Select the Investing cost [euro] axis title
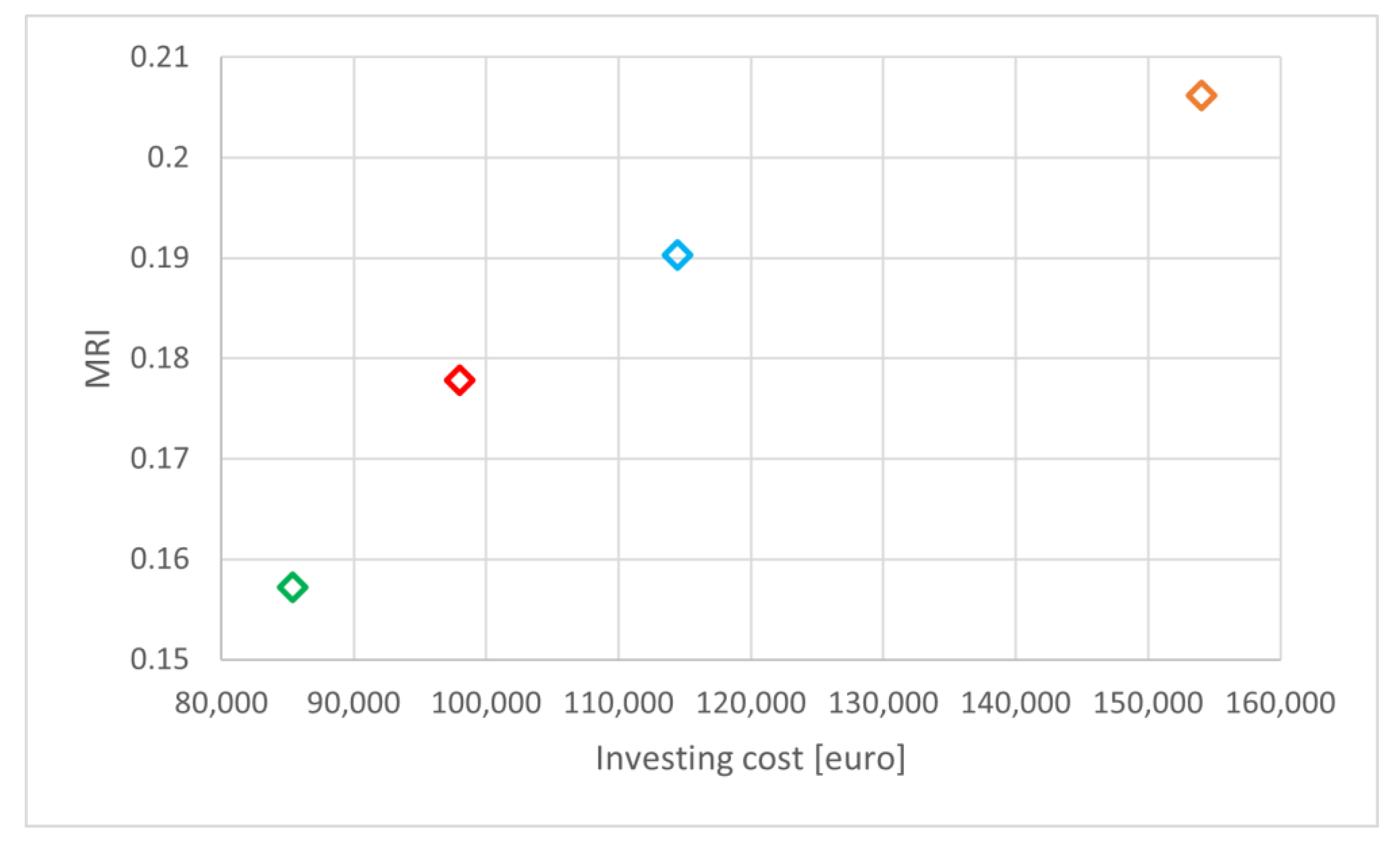This screenshot has height=842, width=1400. (750, 759)
